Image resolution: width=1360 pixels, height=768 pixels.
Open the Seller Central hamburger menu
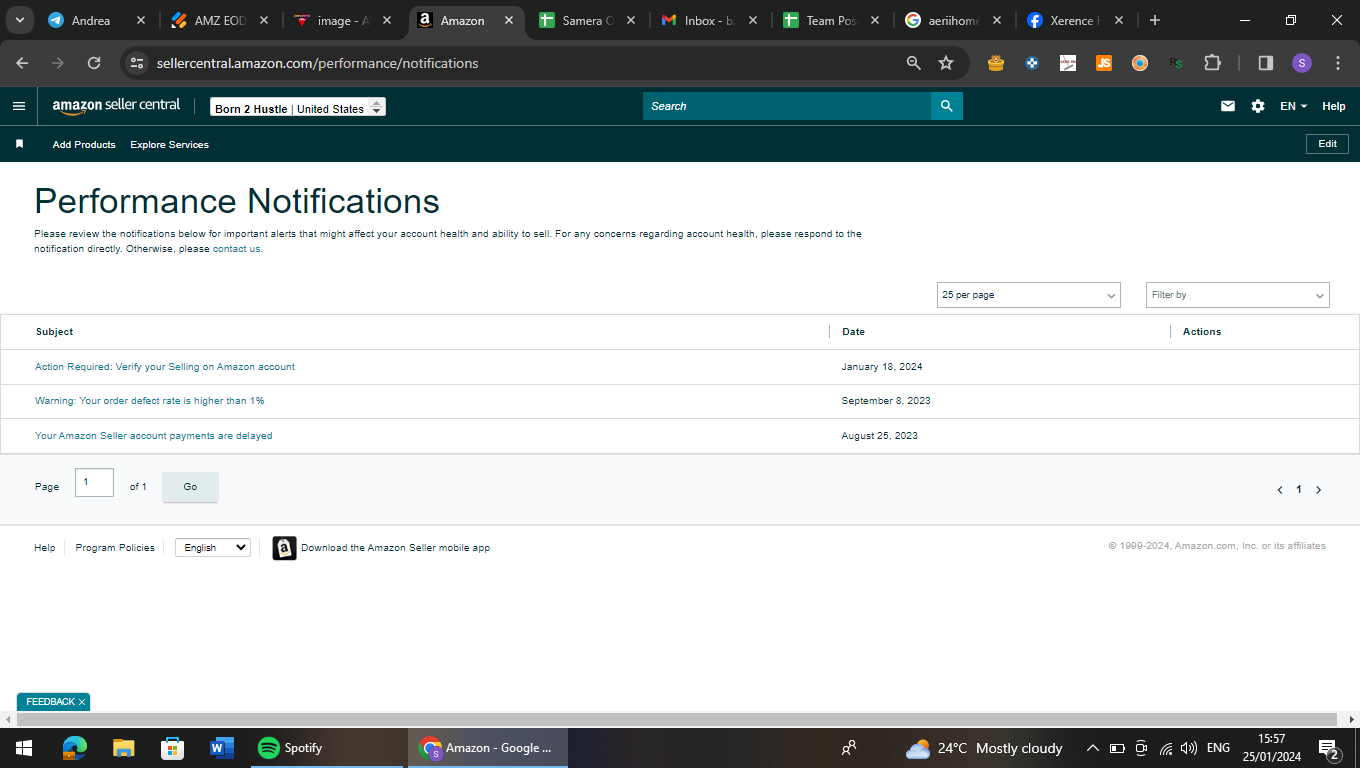19,106
